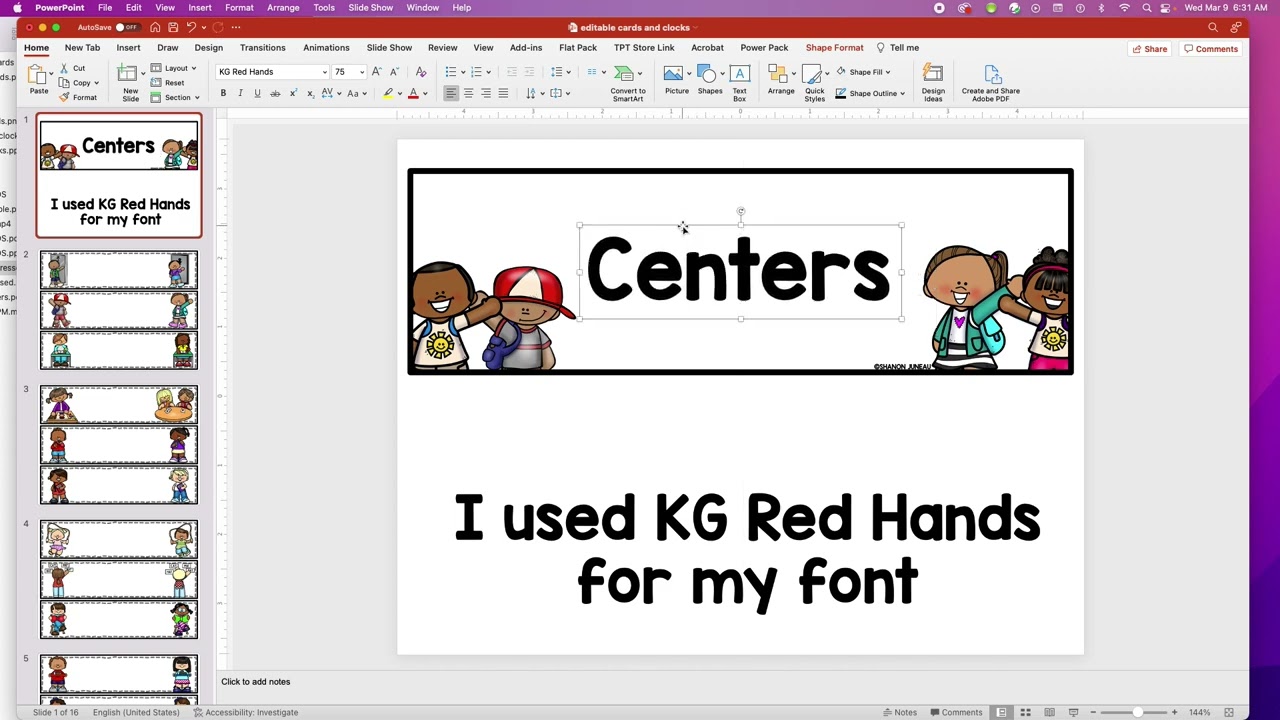This screenshot has height=720, width=1280.
Task: Click the Tell me search box
Action: 898,47
